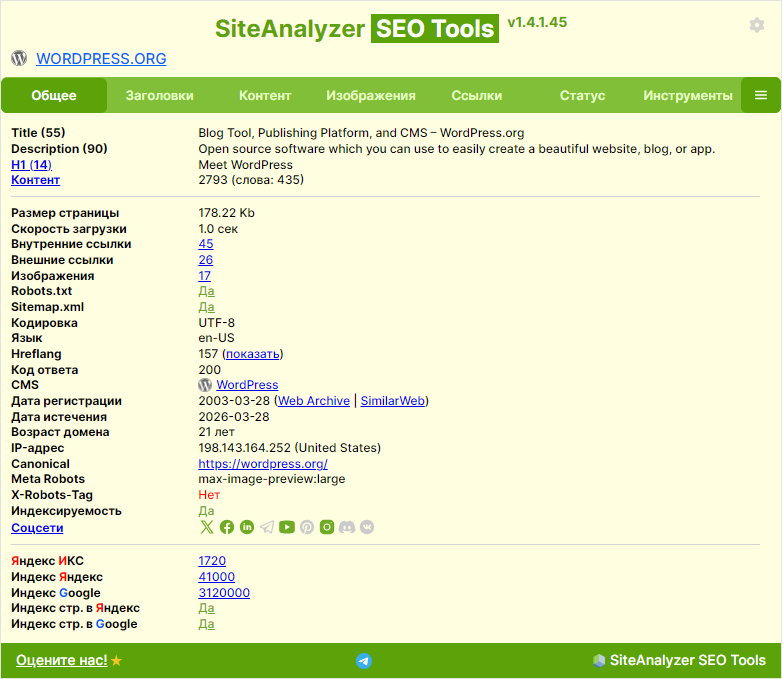Click the Оцените нас! footer link
The width and height of the screenshot is (782, 679).
tap(61, 661)
